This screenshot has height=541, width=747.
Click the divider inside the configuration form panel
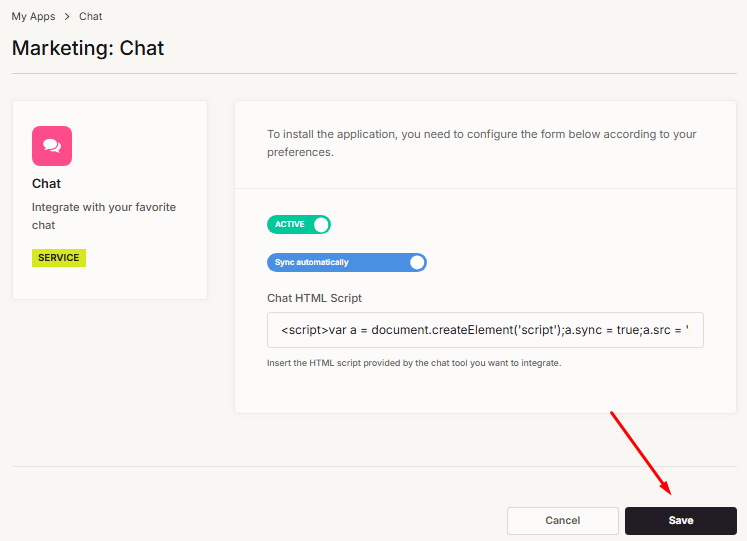485,187
